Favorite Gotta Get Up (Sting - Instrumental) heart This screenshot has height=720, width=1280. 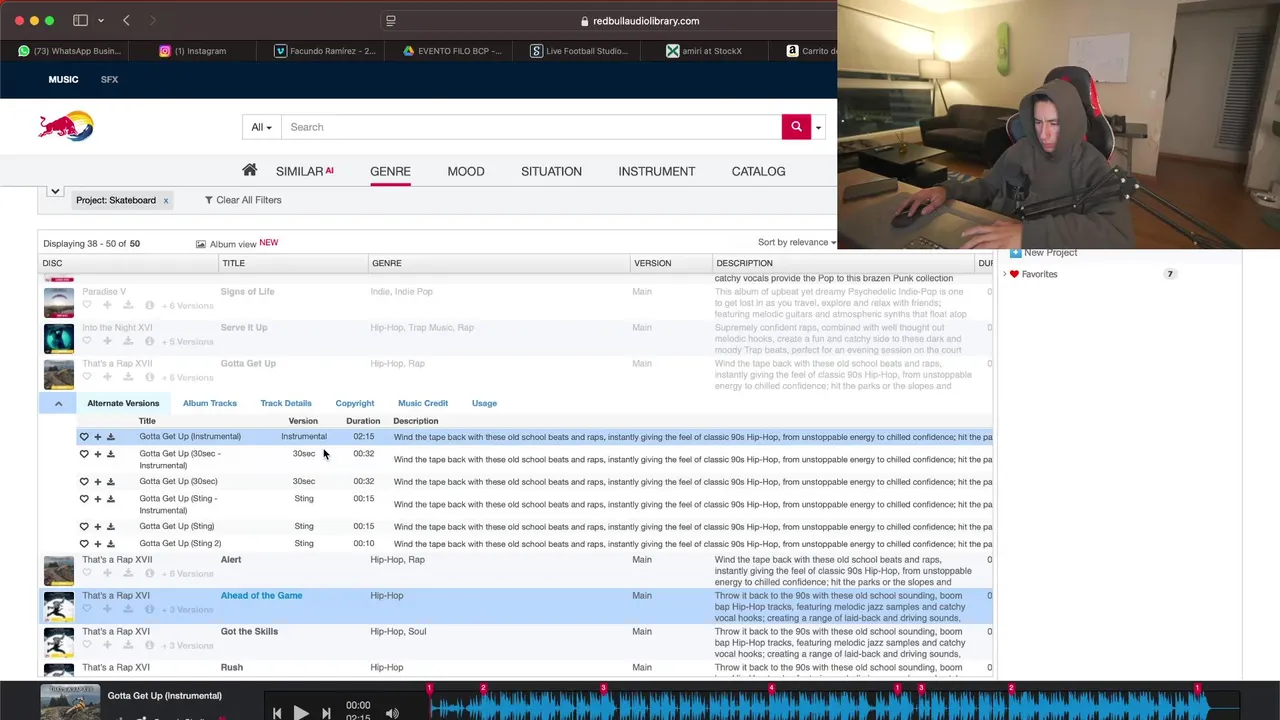tap(84, 499)
